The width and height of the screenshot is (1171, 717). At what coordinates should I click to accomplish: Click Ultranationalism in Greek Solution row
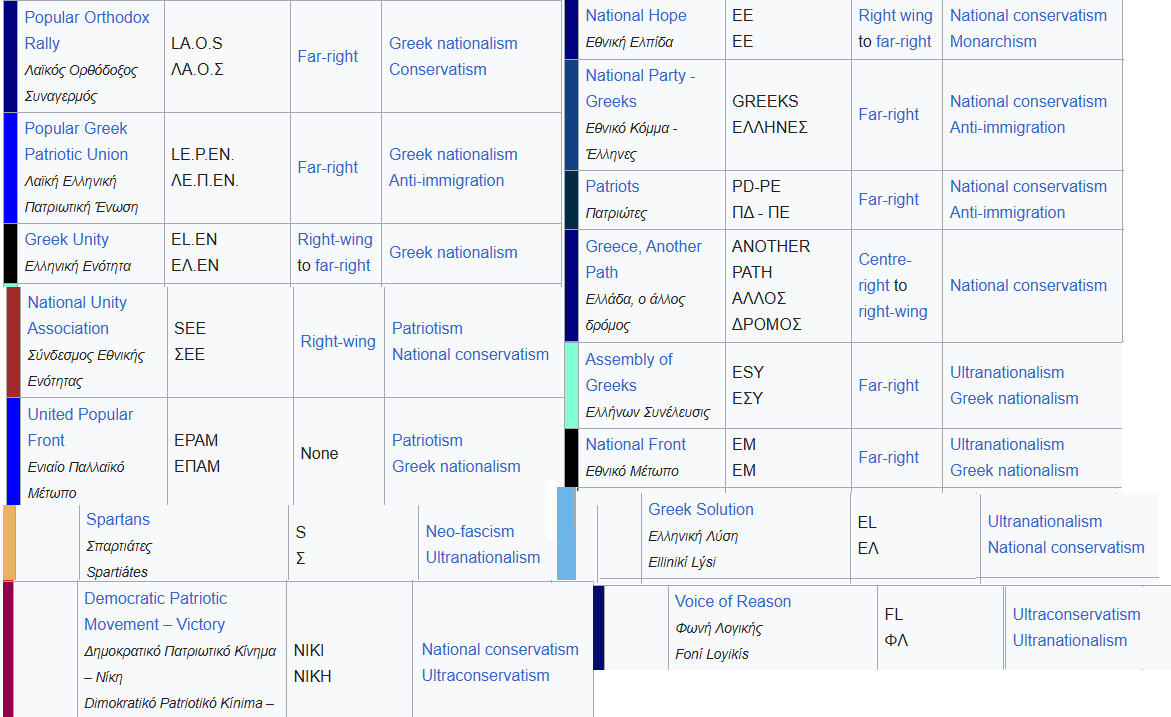click(x=1045, y=521)
